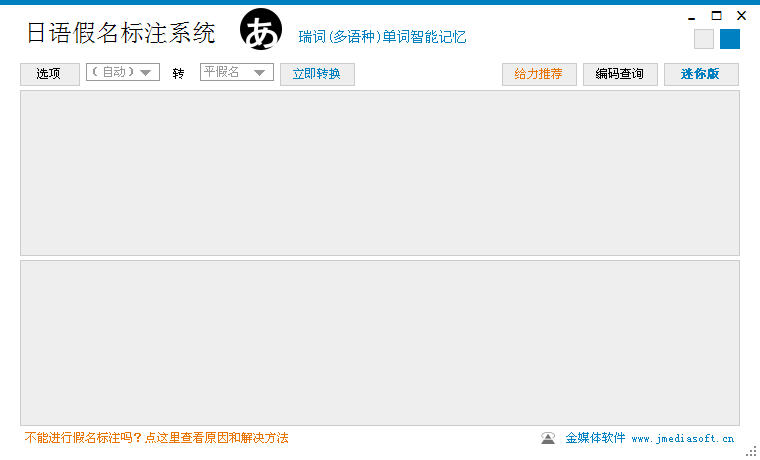Click the black hiragana あ logo icon
The height and width of the screenshot is (460, 760).
point(261,29)
